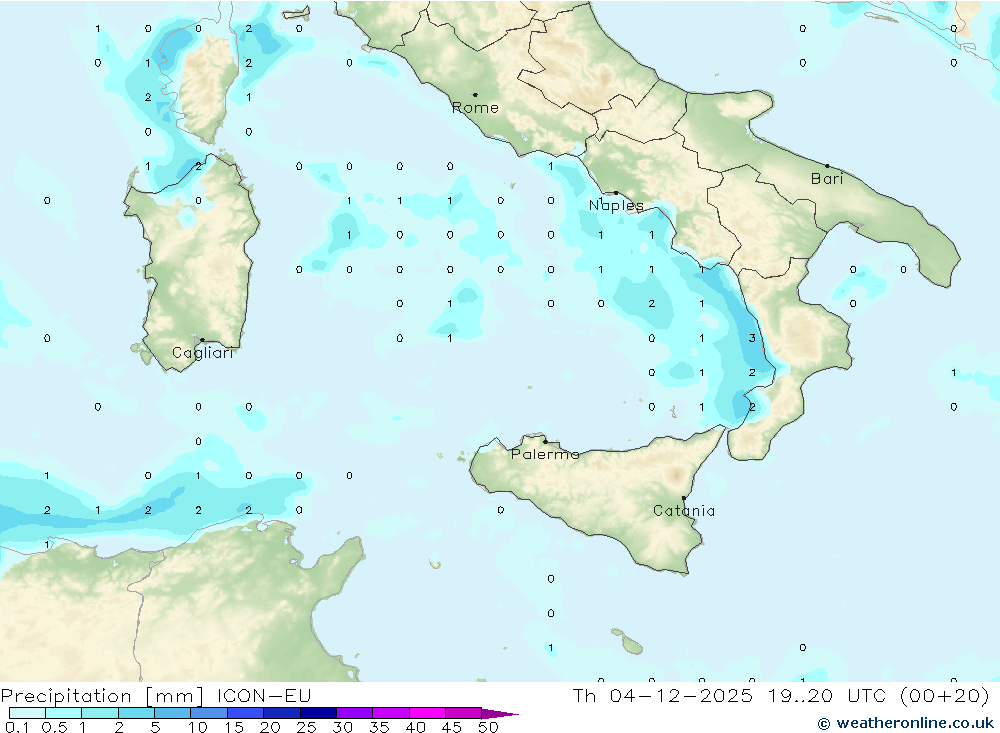Select the ICON-EU model name

tap(264, 695)
